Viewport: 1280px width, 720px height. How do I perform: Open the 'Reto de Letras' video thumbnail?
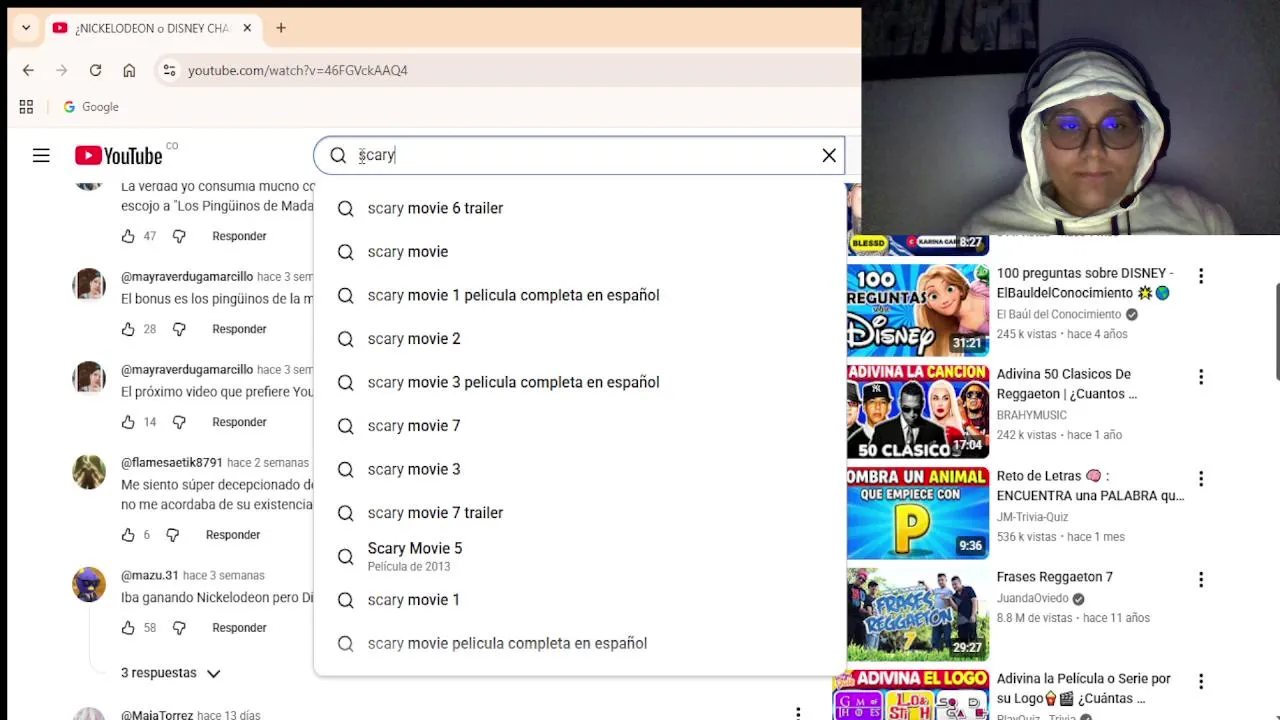point(918,513)
